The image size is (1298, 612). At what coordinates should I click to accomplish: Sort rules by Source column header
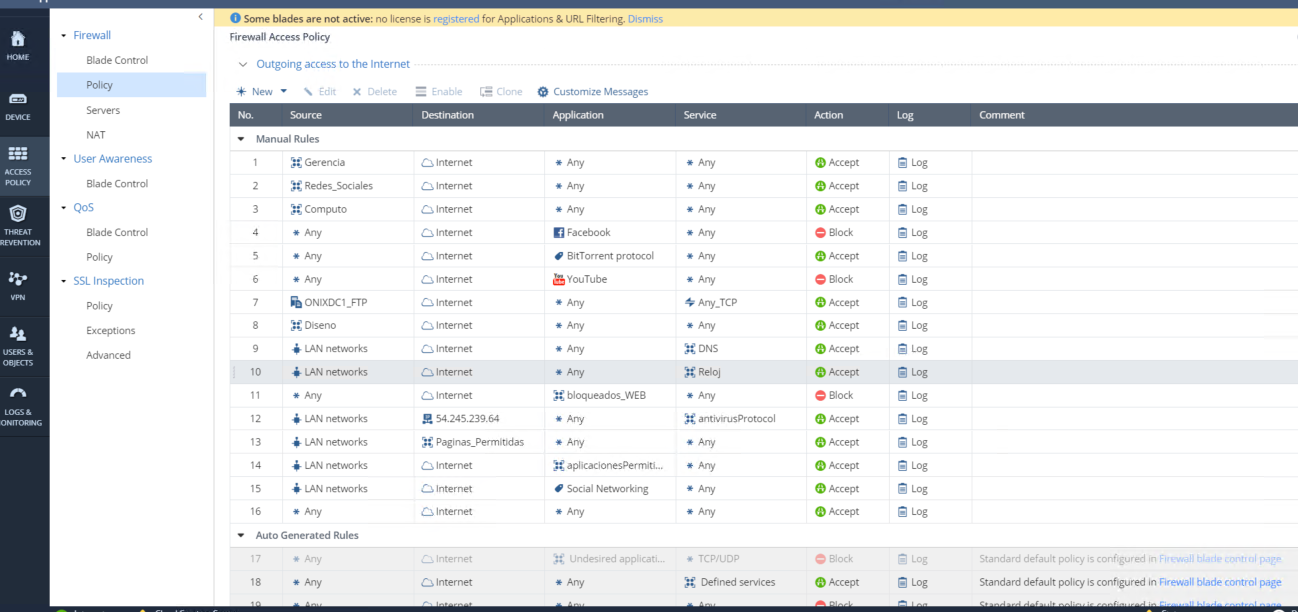point(306,115)
